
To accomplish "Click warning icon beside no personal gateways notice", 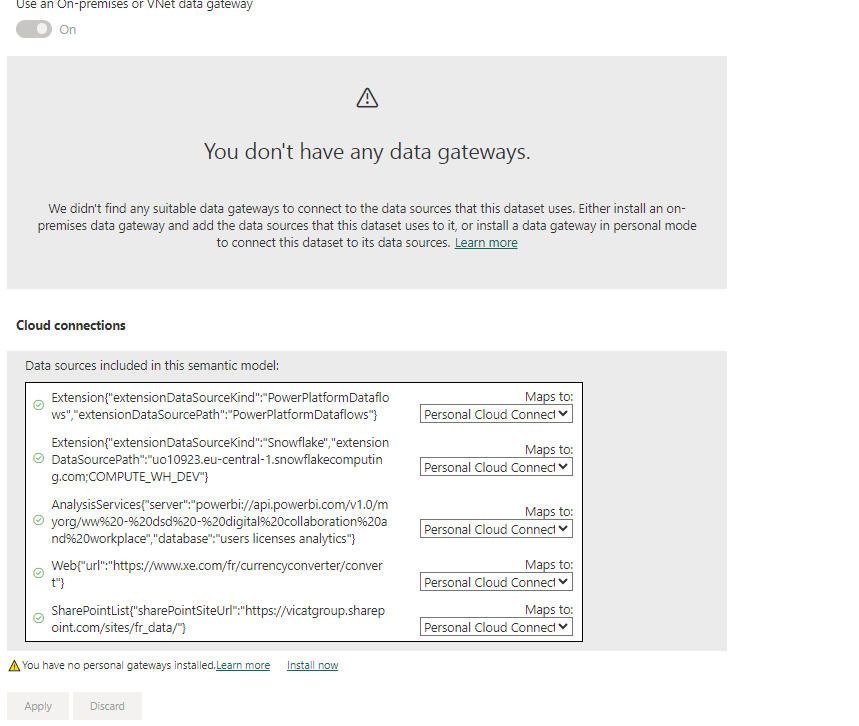I will coord(14,666).
